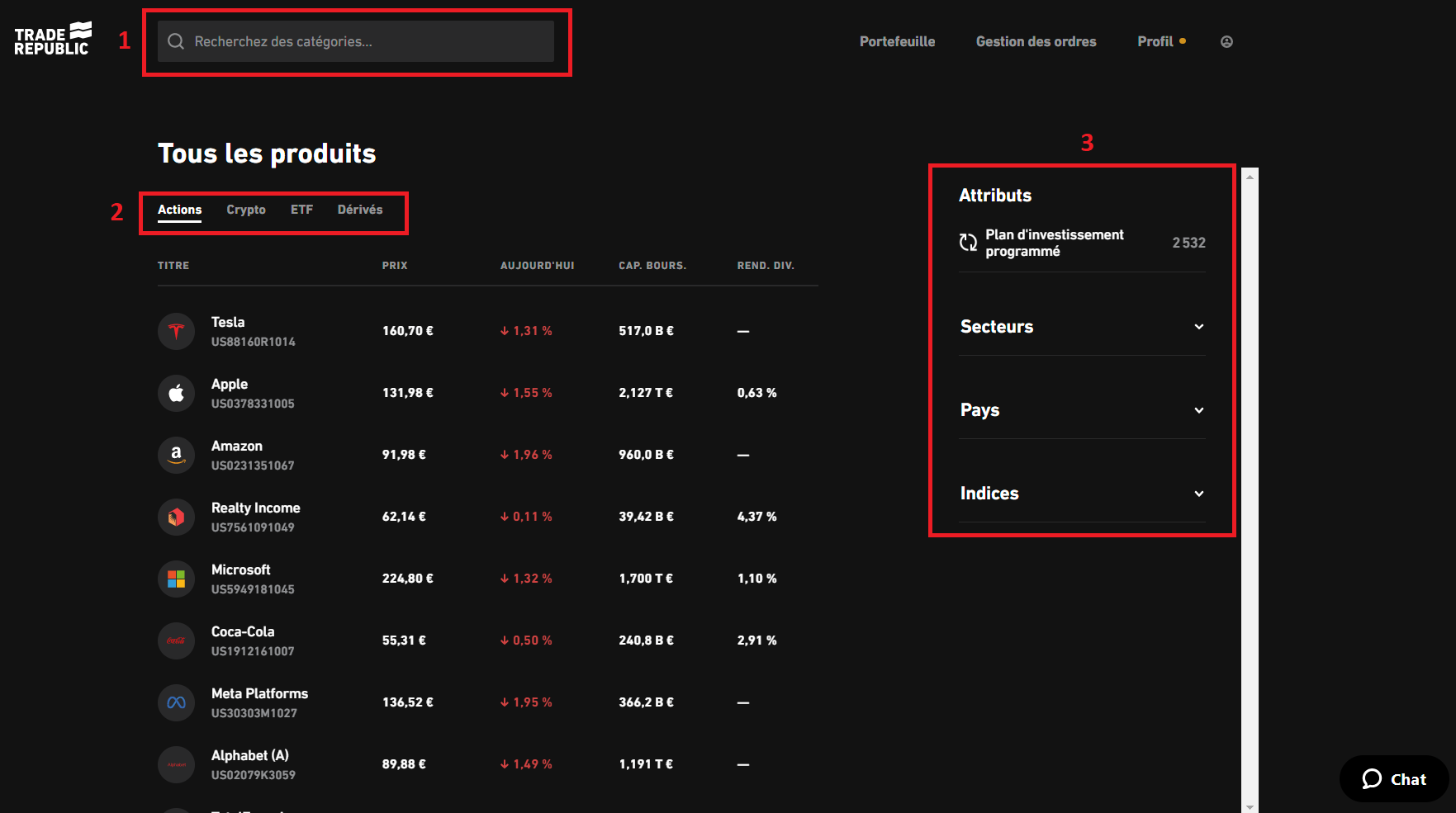Screen dimensions: 1456x813
Task: Click the chat bubble icon
Action: point(1372,779)
